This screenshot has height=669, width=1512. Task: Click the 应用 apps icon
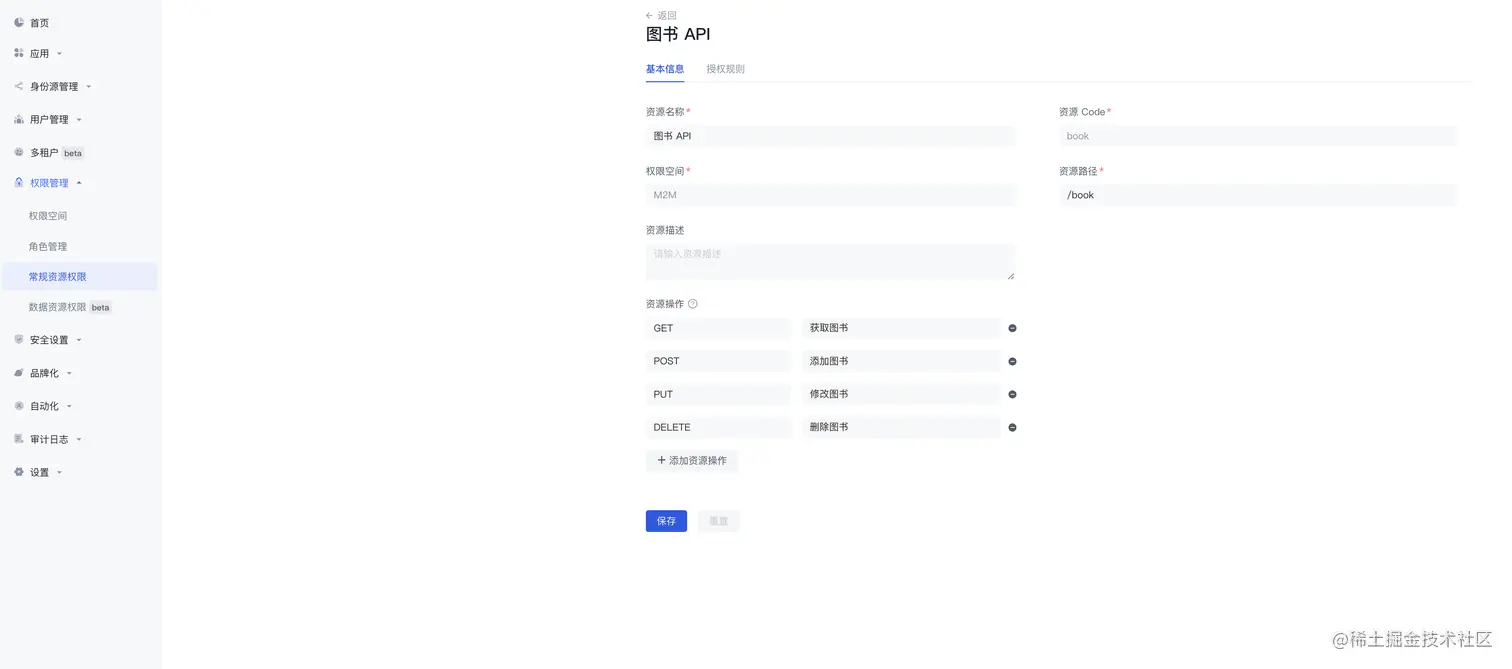[x=19, y=53]
